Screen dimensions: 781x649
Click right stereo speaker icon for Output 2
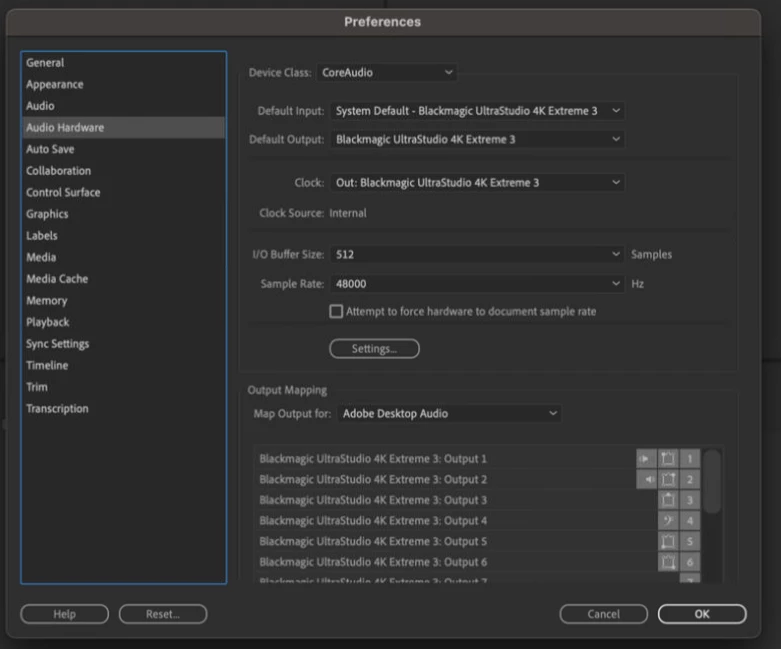pos(646,480)
